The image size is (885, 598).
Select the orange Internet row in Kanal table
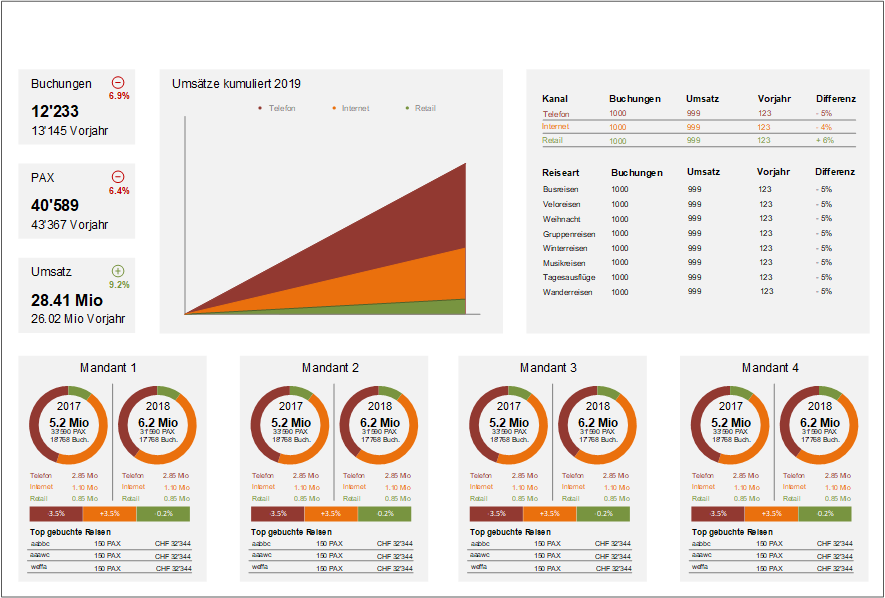click(555, 127)
